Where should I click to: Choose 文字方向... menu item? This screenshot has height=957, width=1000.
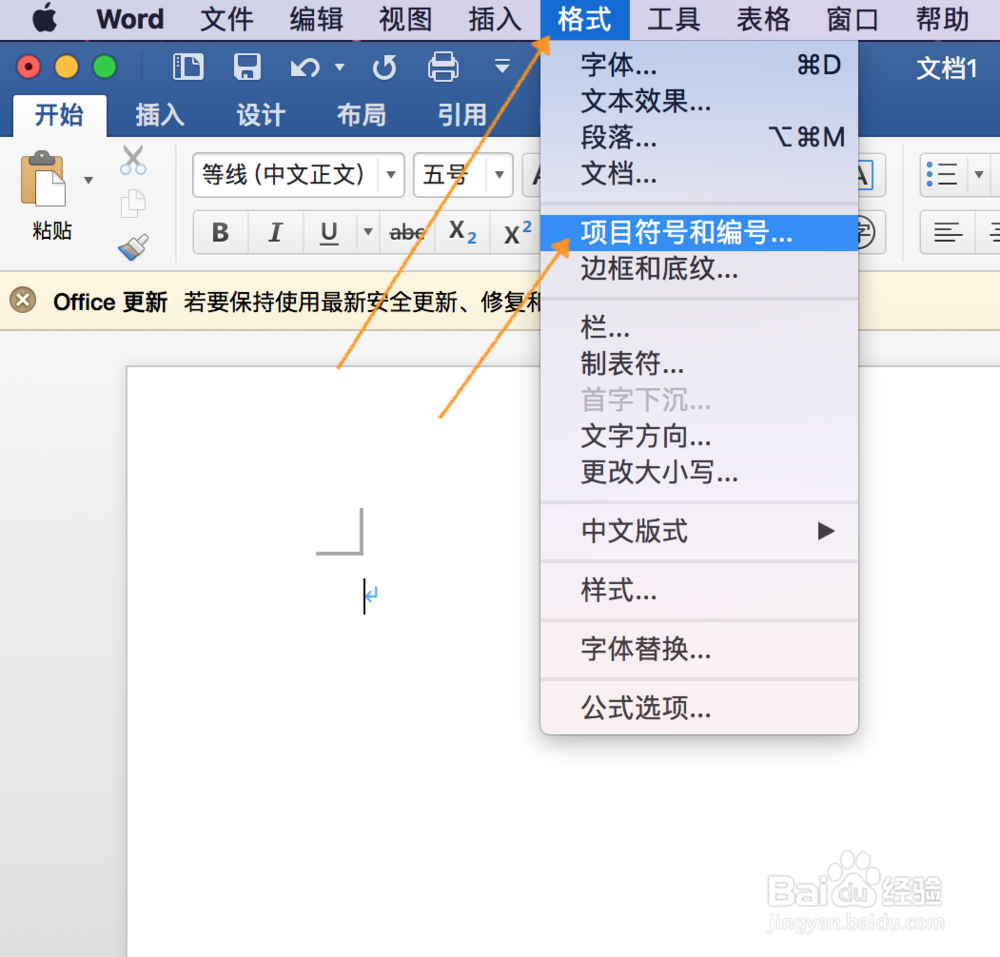point(699,436)
